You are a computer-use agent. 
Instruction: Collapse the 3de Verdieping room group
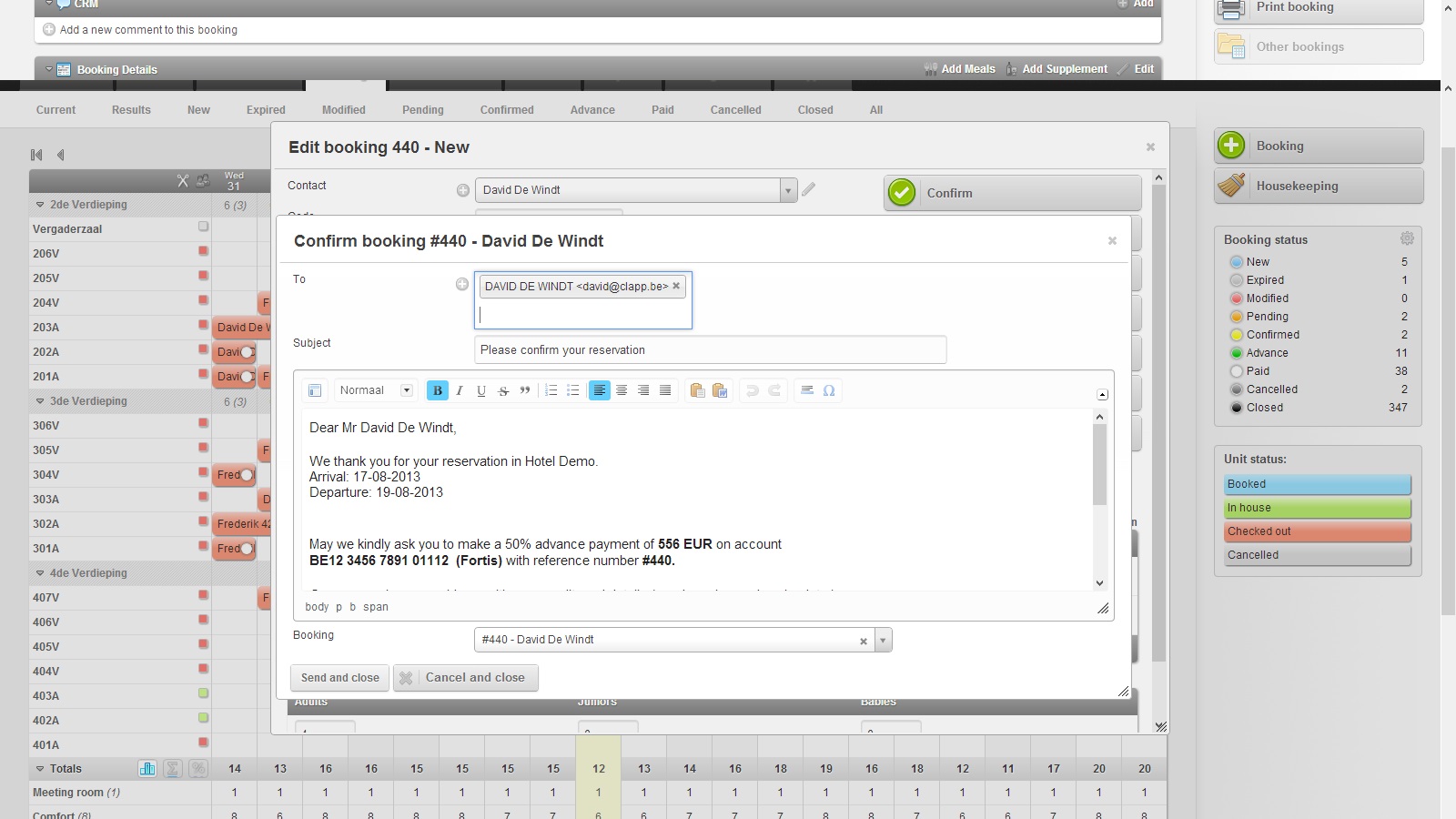click(40, 401)
